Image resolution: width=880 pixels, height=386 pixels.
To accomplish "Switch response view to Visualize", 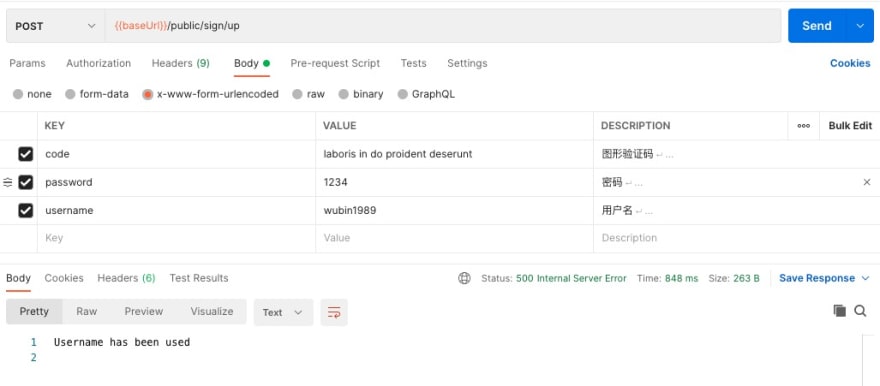I will (212, 311).
